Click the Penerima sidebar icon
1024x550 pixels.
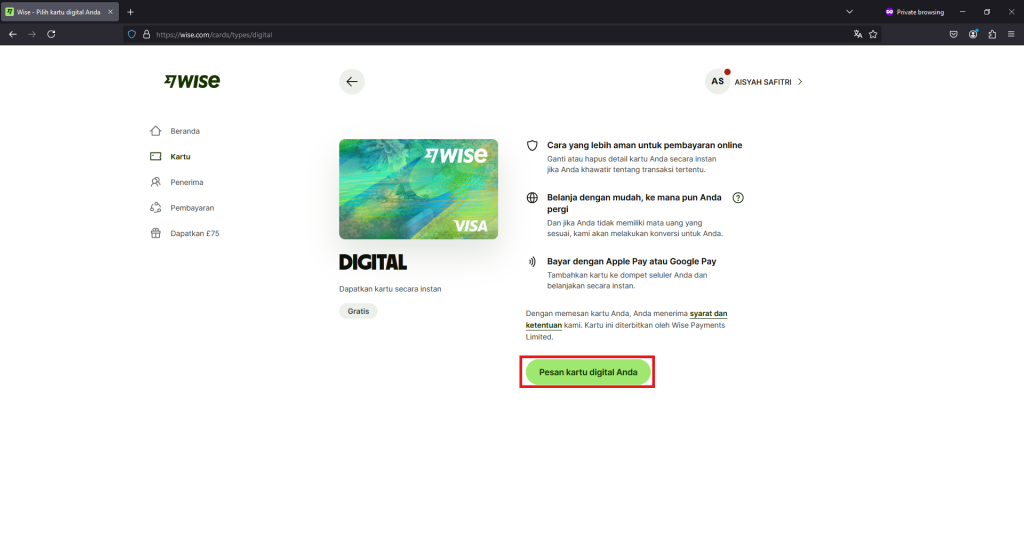click(x=155, y=182)
